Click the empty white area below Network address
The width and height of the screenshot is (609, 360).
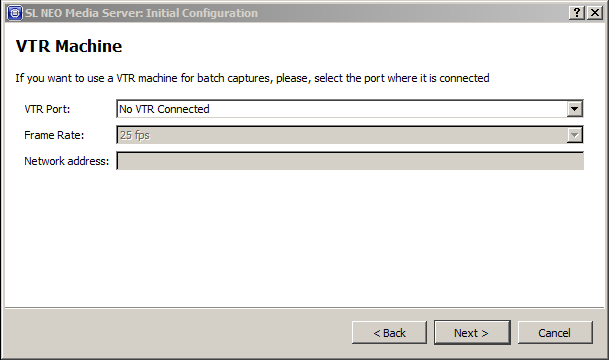point(304,239)
